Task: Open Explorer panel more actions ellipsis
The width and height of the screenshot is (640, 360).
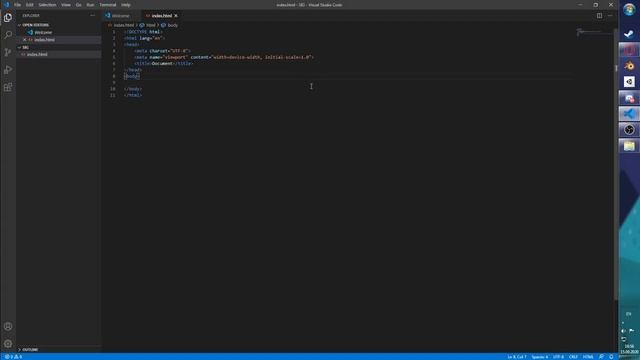Action: pyautogui.click(x=93, y=16)
